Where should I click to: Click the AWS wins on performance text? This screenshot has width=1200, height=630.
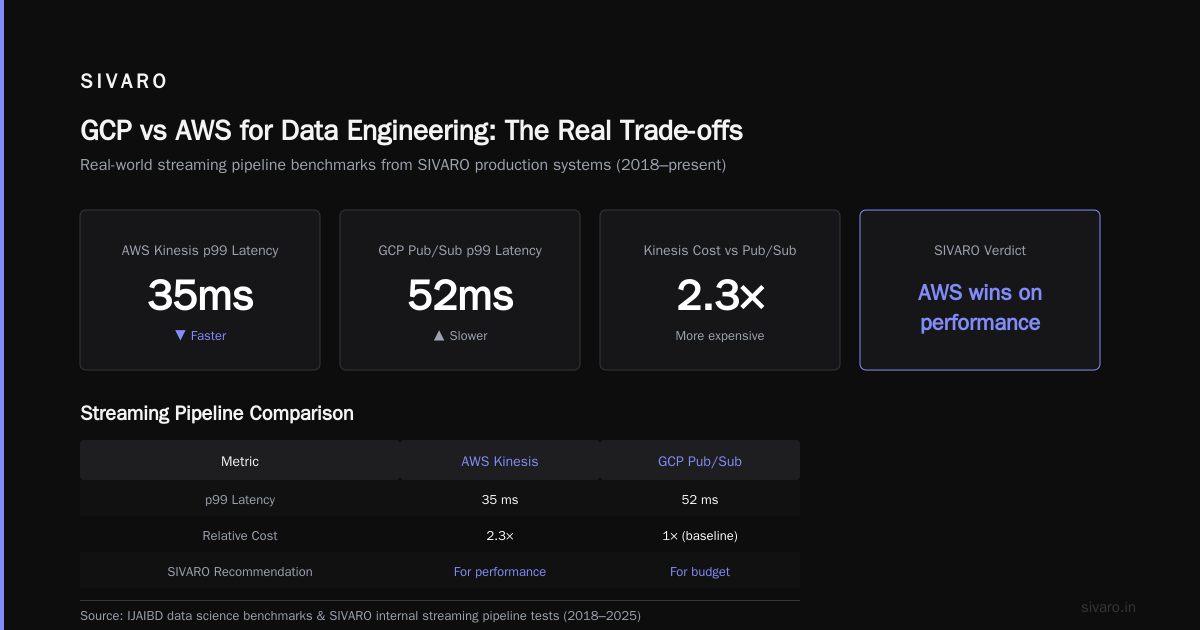(x=980, y=308)
